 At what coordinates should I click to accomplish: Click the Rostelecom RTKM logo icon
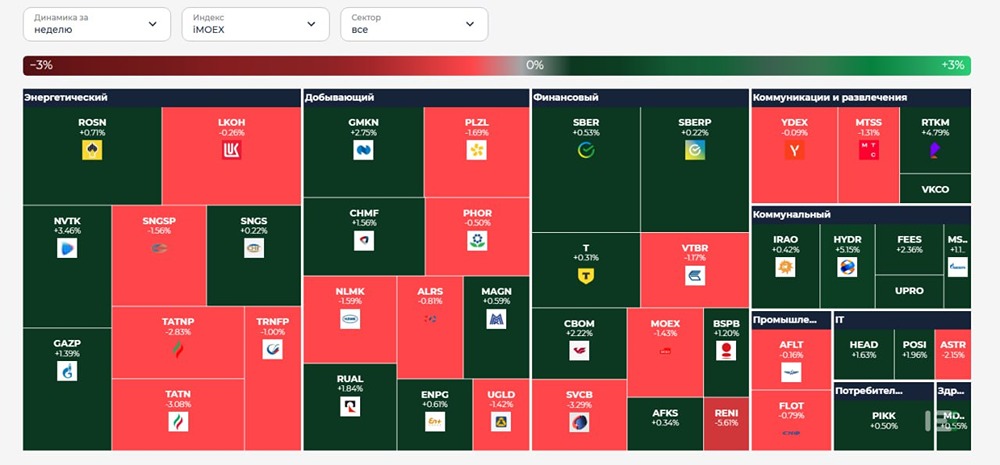click(935, 151)
